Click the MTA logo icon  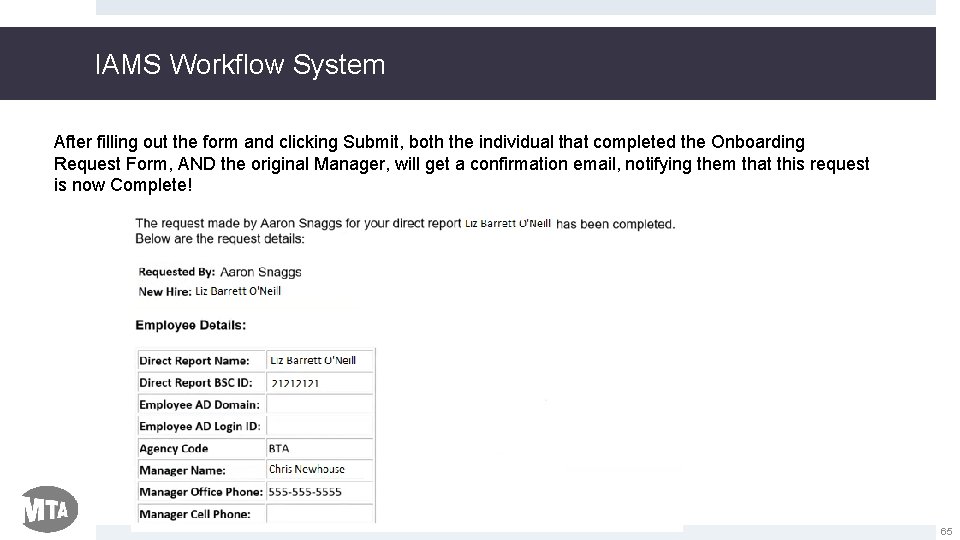tap(50, 509)
